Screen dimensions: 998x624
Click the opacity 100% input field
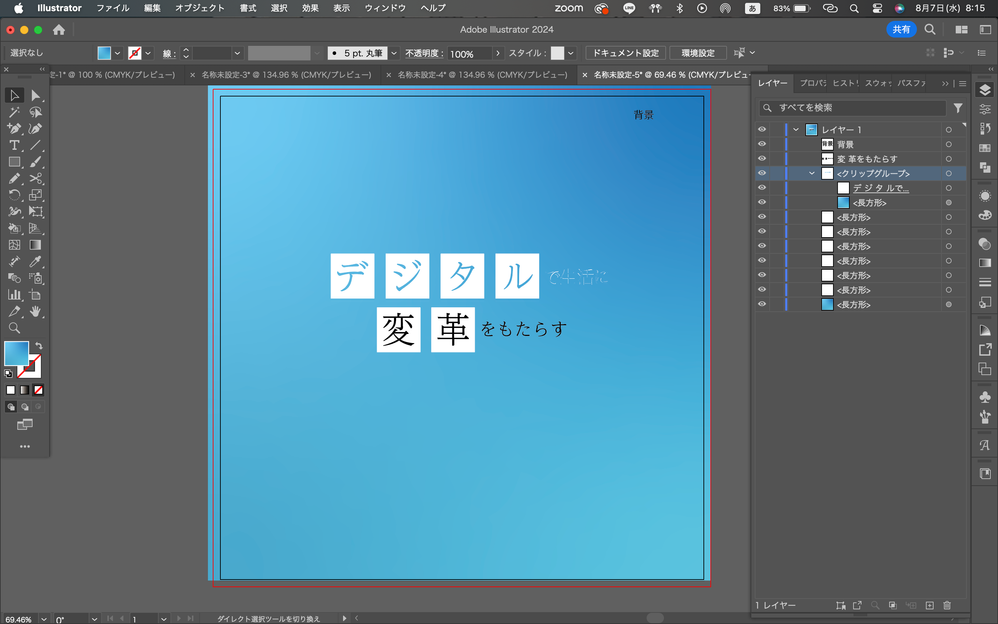click(469, 53)
